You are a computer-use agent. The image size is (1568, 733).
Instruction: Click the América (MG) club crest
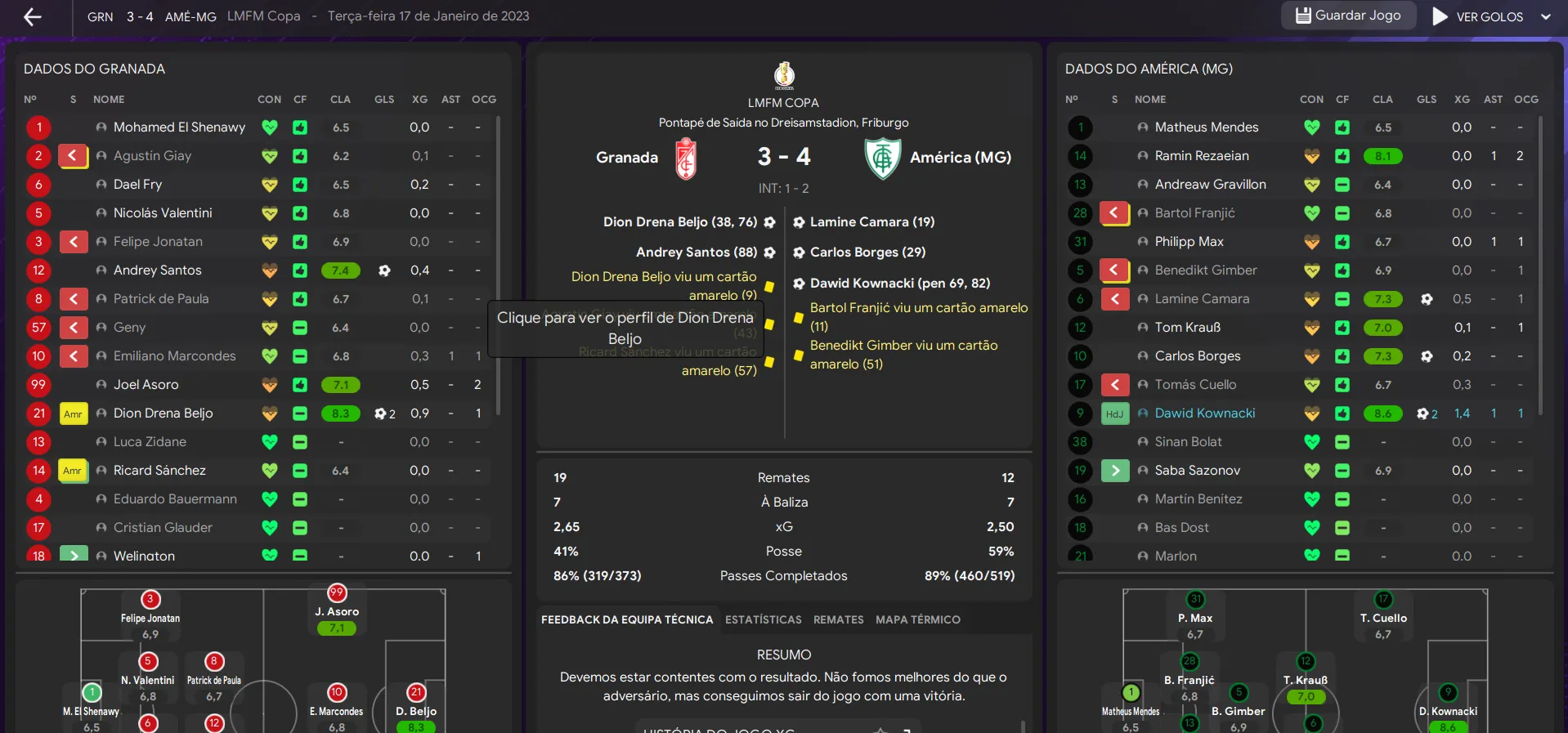coord(883,158)
